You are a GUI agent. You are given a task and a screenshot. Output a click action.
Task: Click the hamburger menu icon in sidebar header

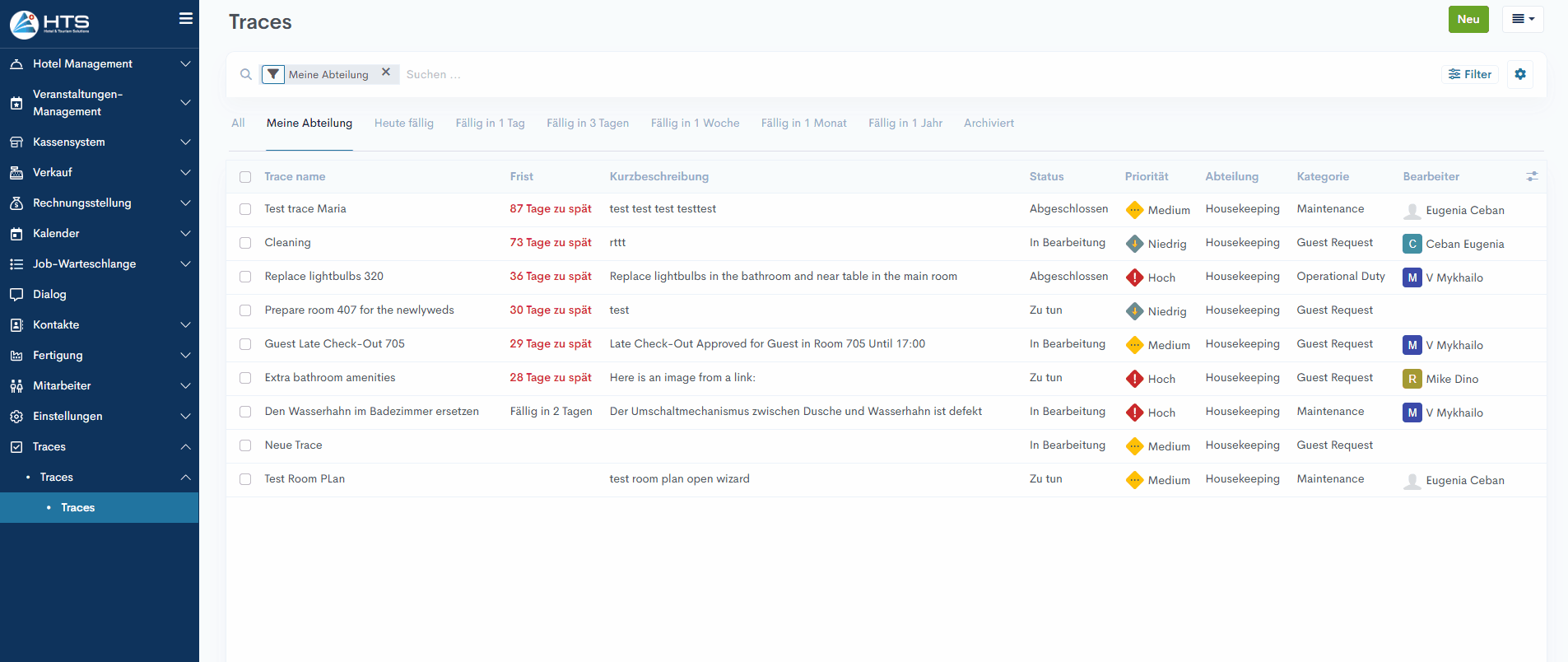pos(186,18)
